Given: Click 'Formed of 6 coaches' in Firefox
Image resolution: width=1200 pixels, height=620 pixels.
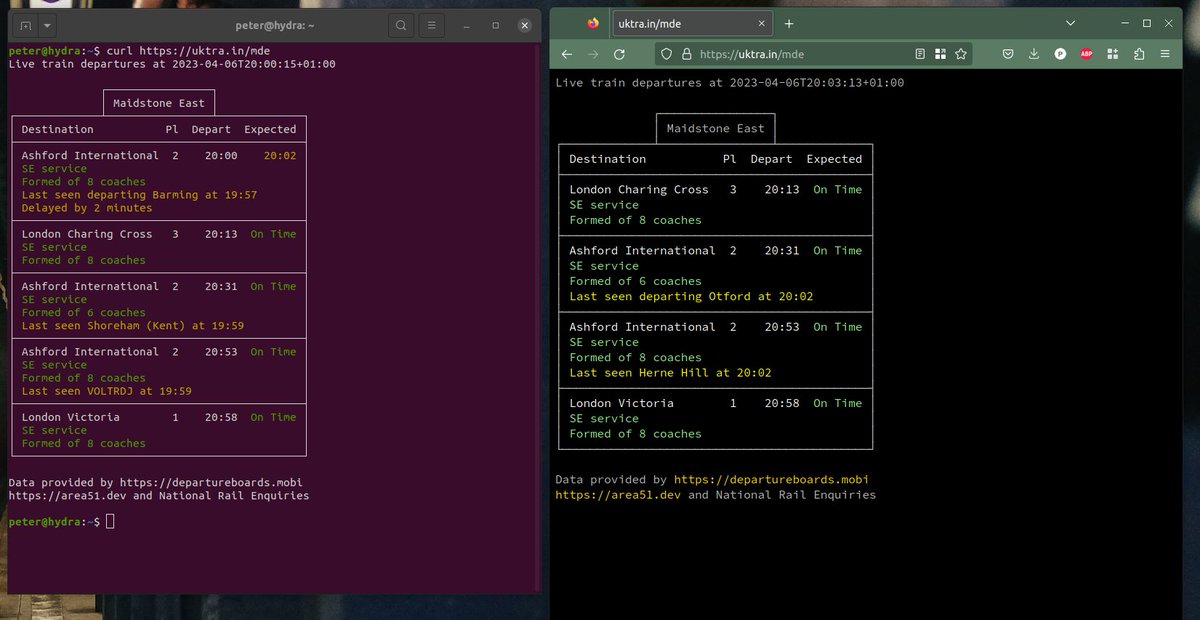Looking at the screenshot, I should (x=635, y=282).
